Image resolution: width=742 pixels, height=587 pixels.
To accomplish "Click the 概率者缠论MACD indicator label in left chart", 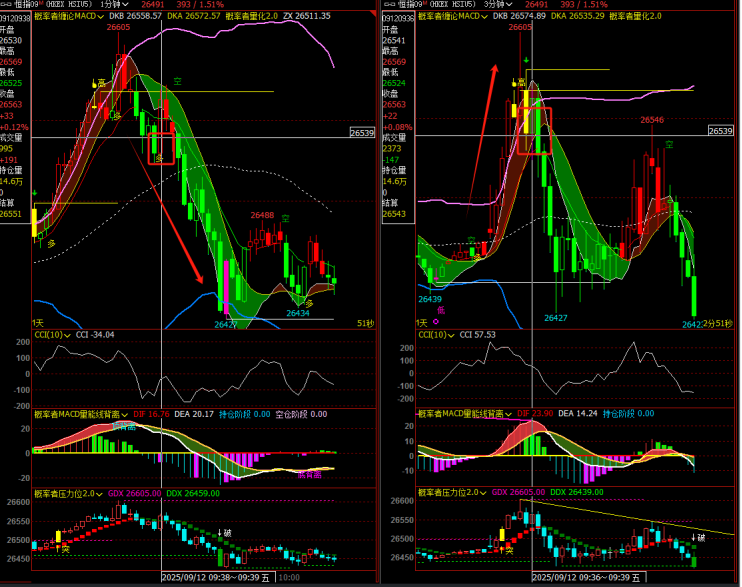I will (67, 16).
